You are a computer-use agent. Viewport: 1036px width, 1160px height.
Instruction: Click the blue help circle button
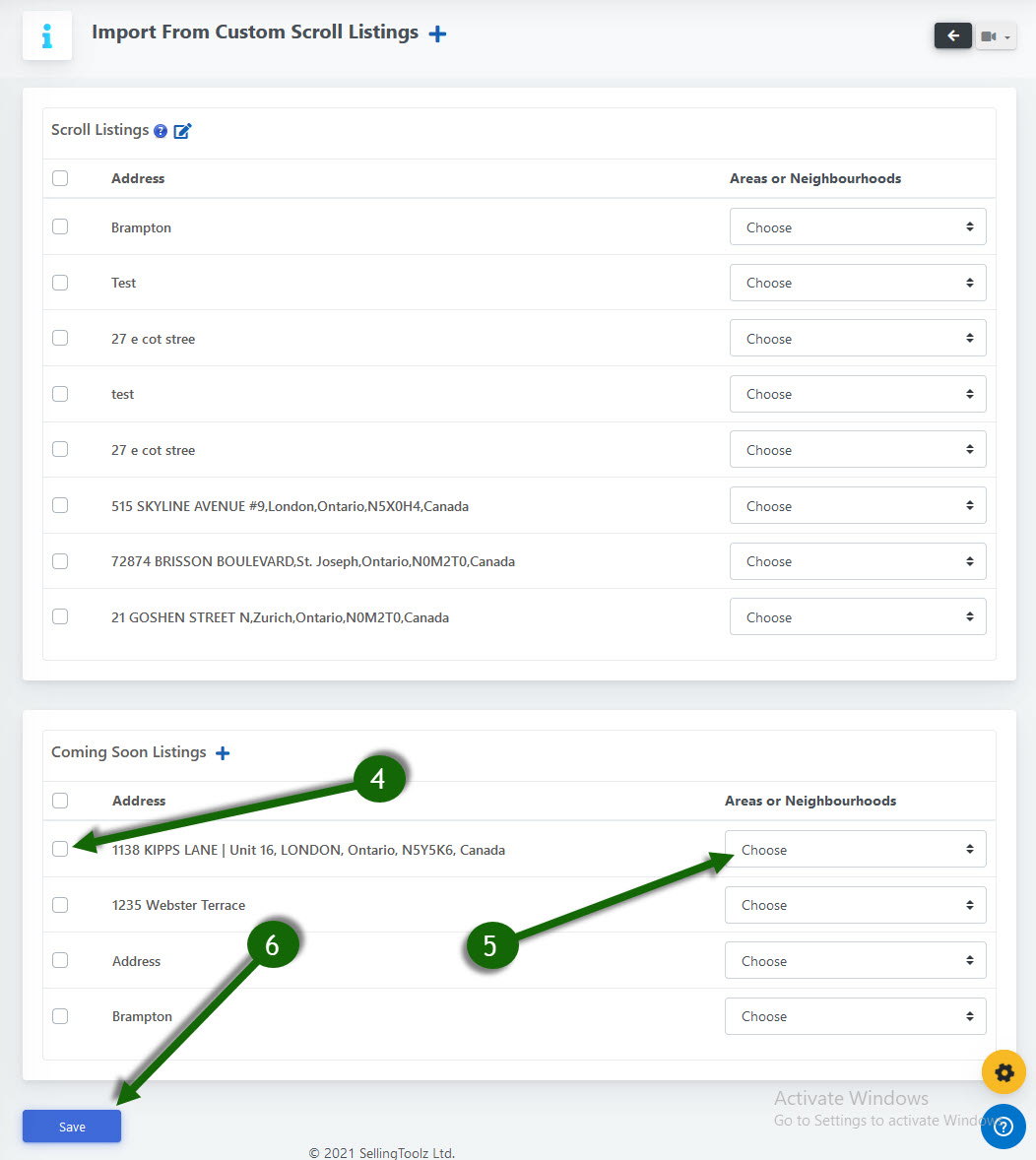coord(1004,1126)
